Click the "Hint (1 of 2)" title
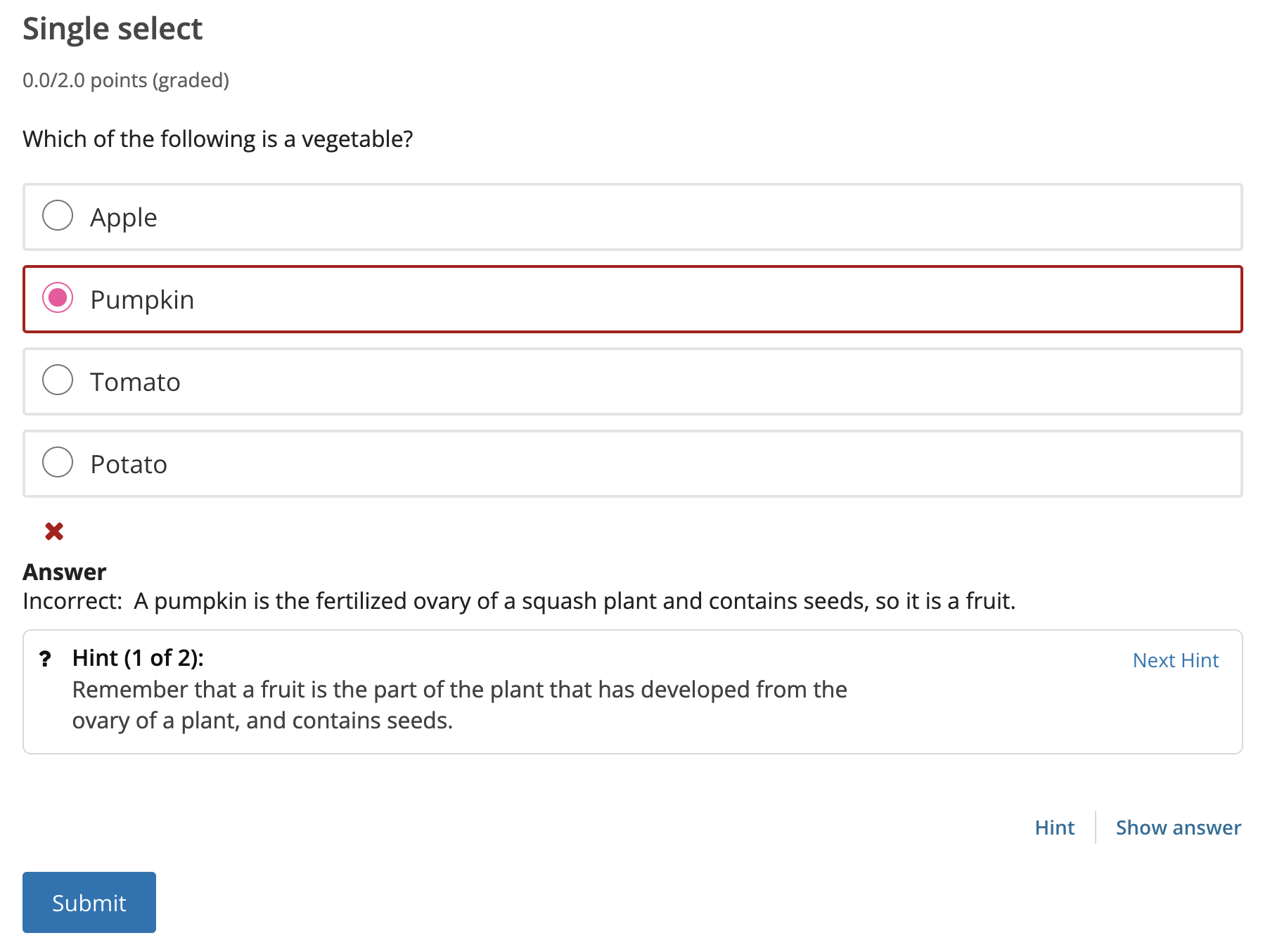This screenshot has width=1270, height=952. (x=138, y=658)
